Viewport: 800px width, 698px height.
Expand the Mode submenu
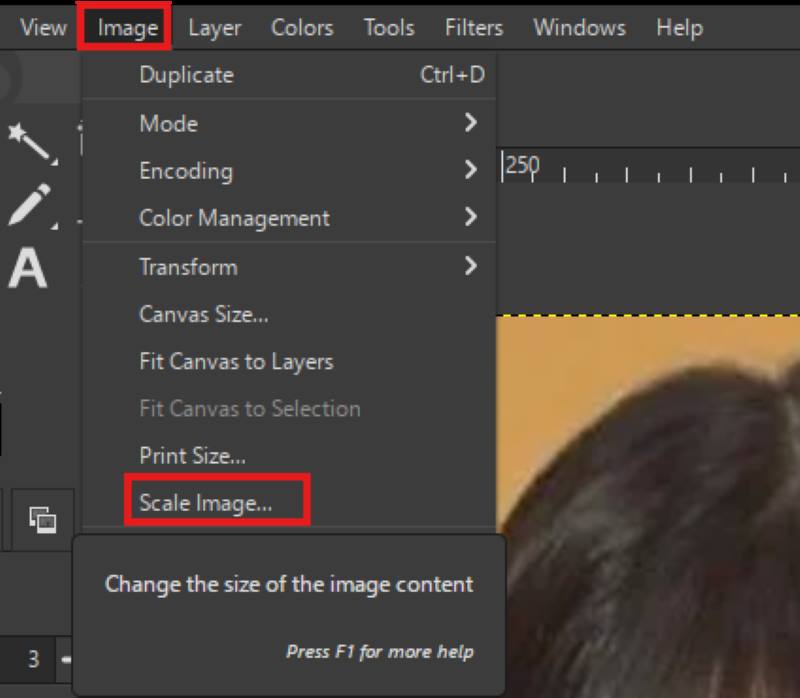(x=289, y=123)
